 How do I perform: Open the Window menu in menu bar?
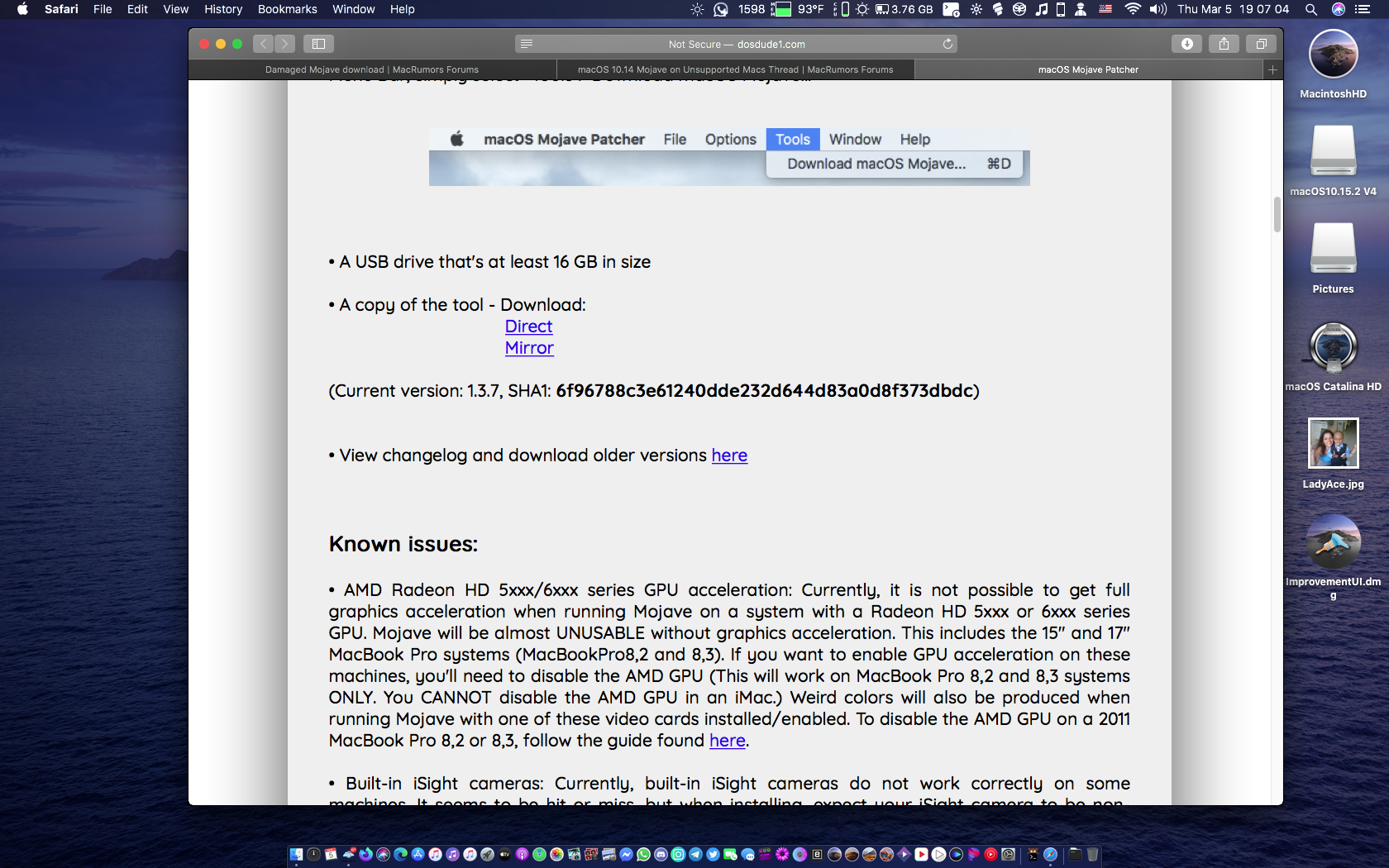(353, 9)
